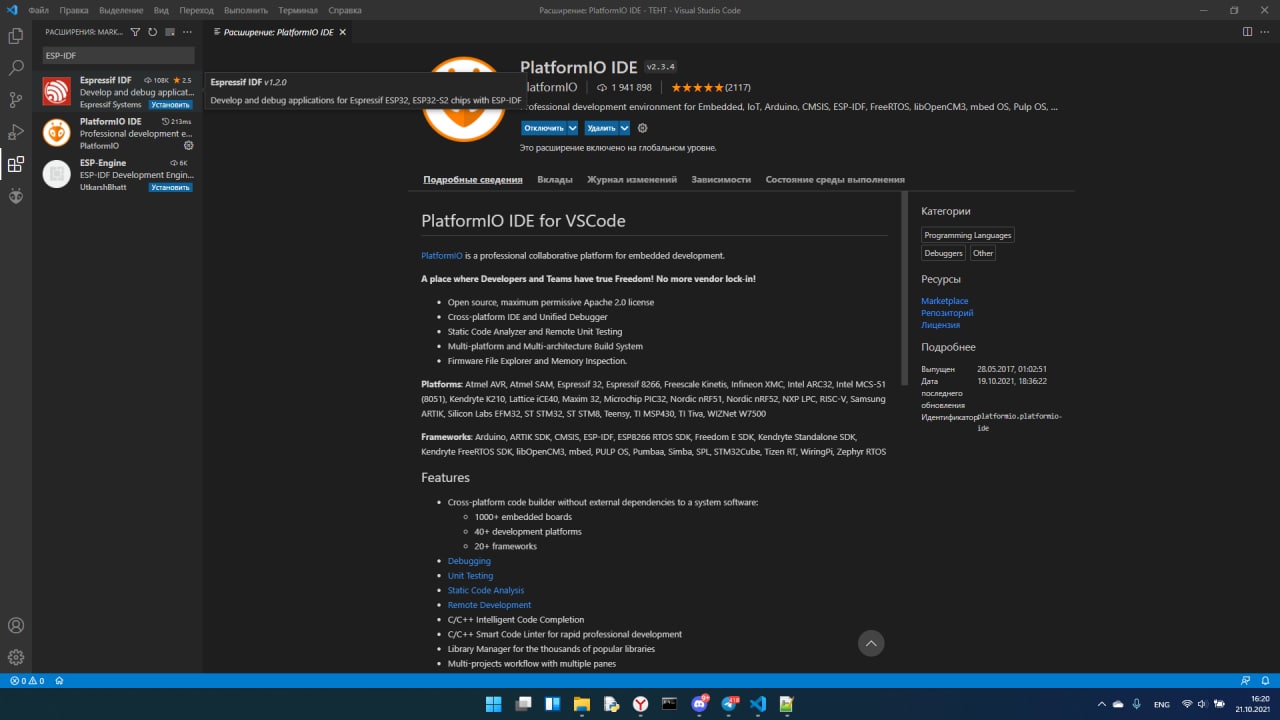Open the Windows Start menu

click(494, 704)
